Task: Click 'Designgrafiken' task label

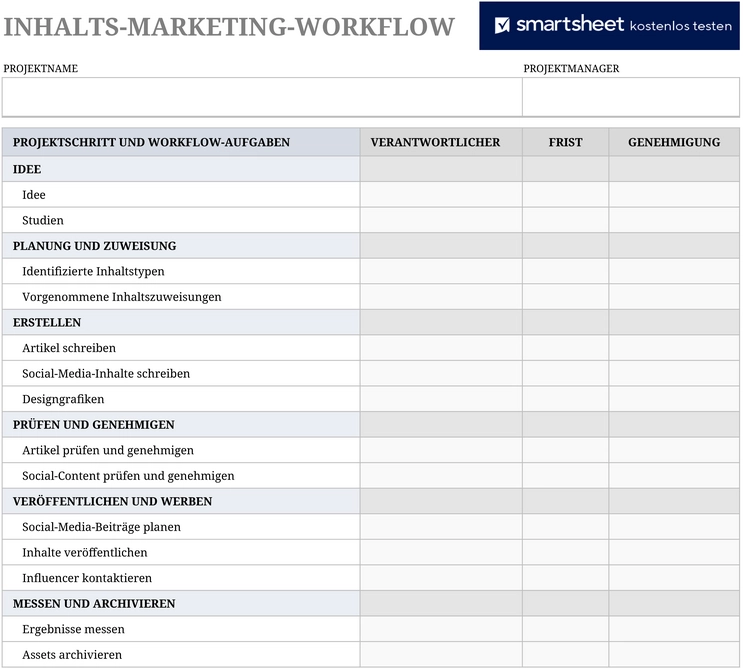Action: (x=63, y=399)
